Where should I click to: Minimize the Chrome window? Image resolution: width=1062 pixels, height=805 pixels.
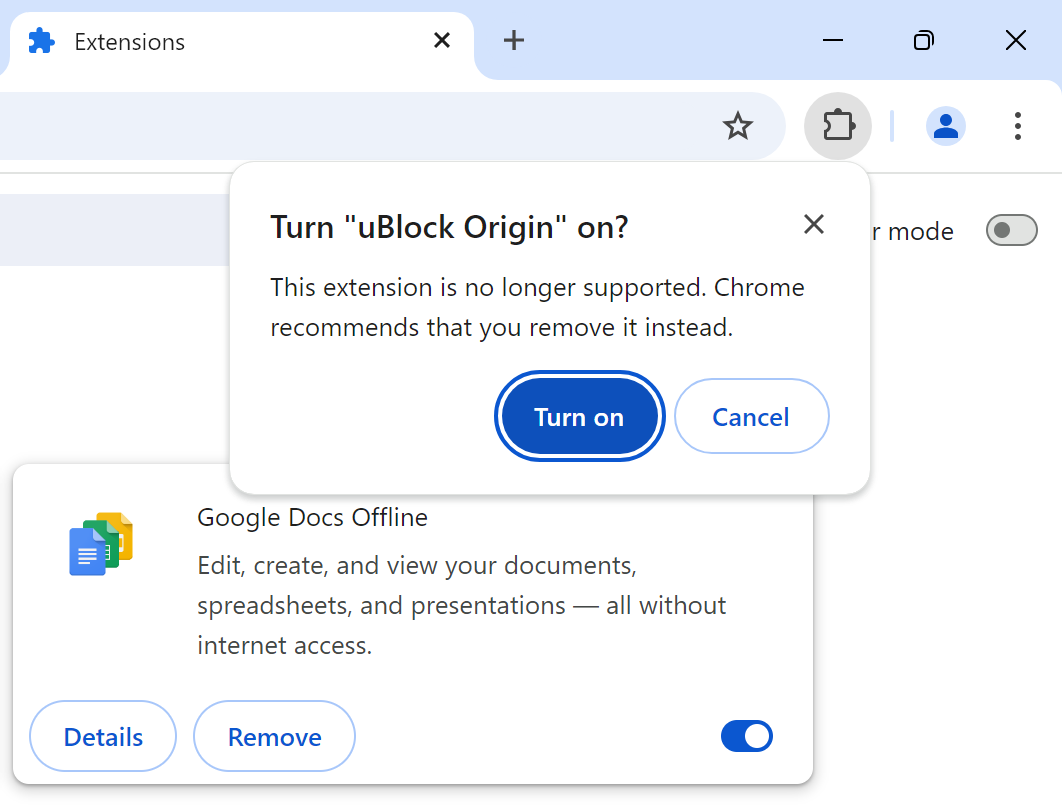(833, 40)
